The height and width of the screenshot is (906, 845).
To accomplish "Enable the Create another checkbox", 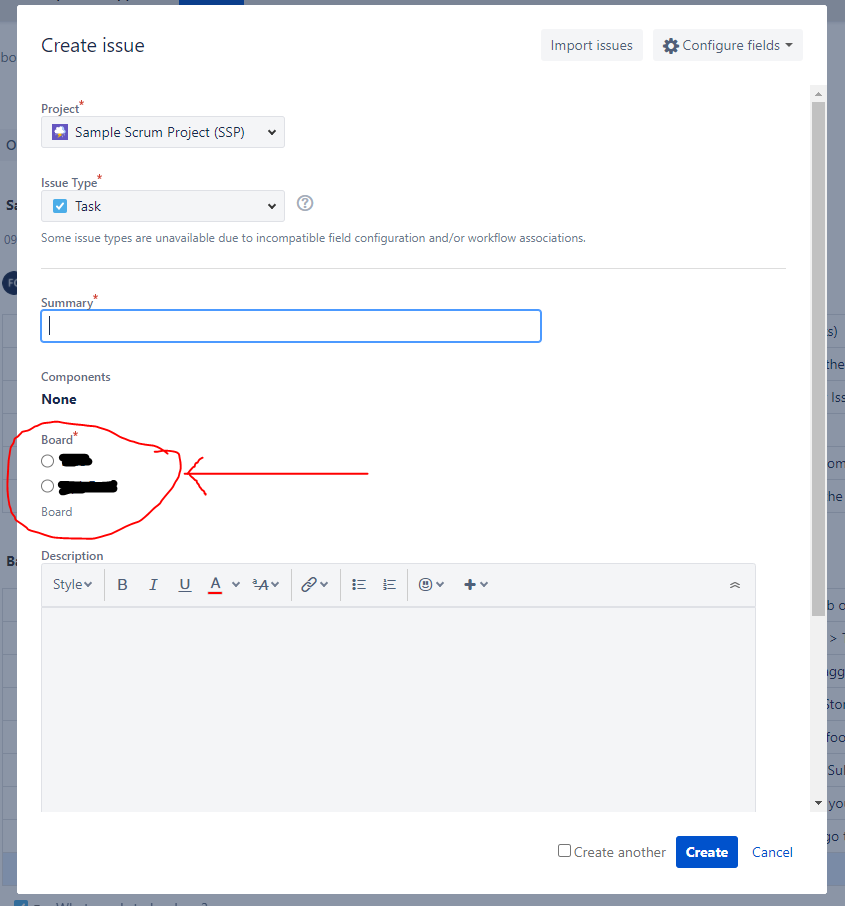I will point(564,851).
